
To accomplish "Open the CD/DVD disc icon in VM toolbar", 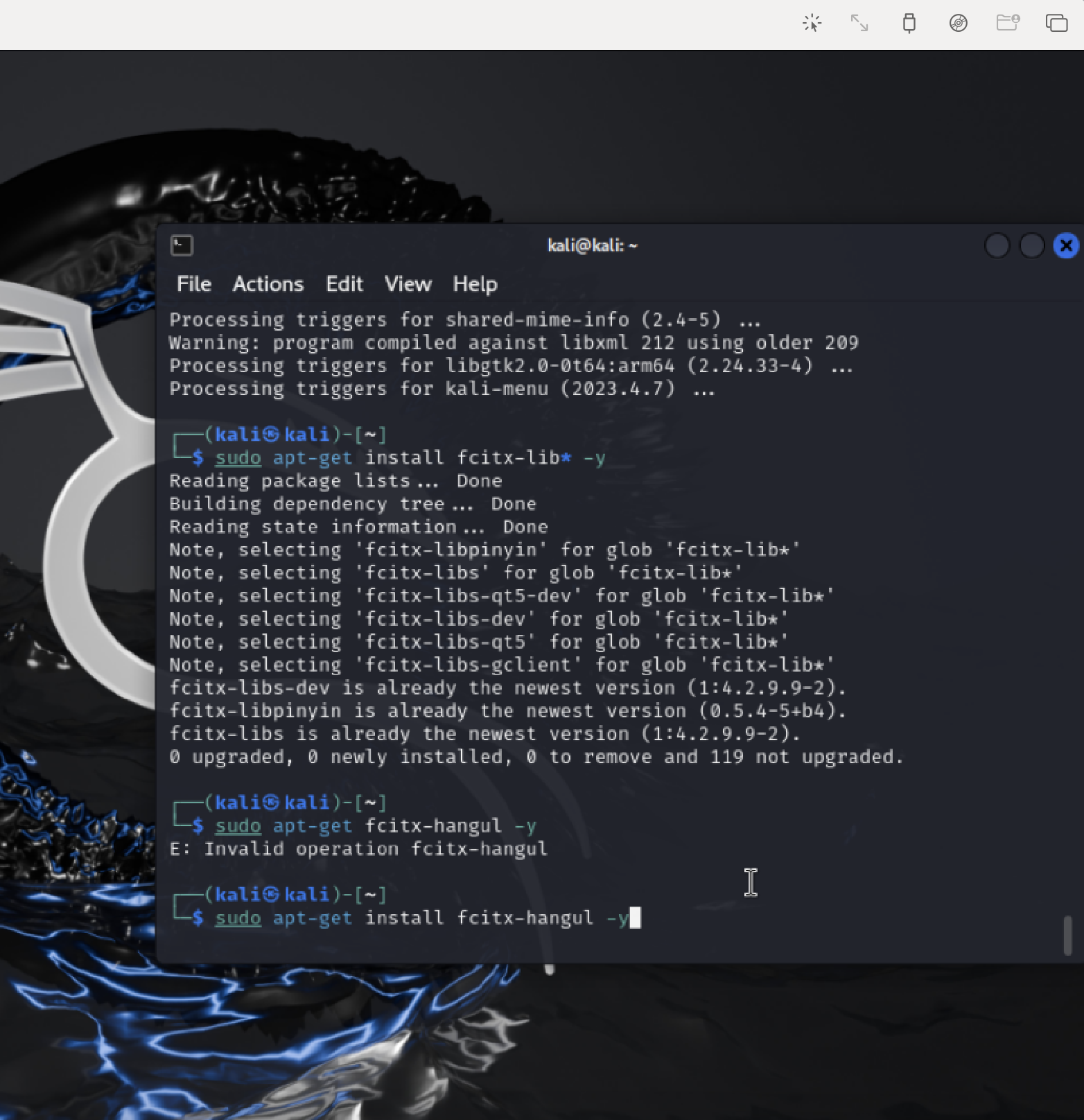I will [x=959, y=23].
